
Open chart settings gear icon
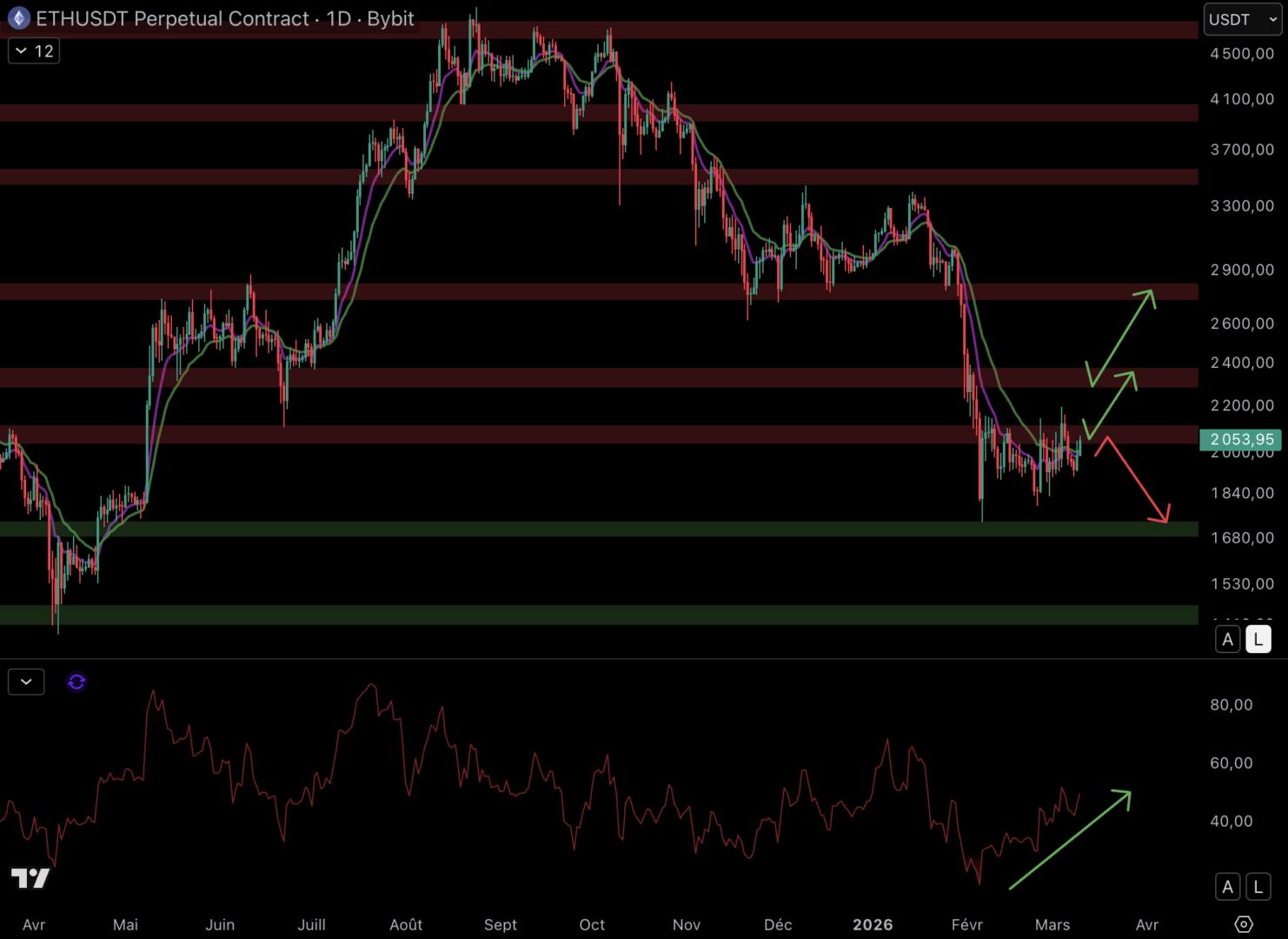1244,924
